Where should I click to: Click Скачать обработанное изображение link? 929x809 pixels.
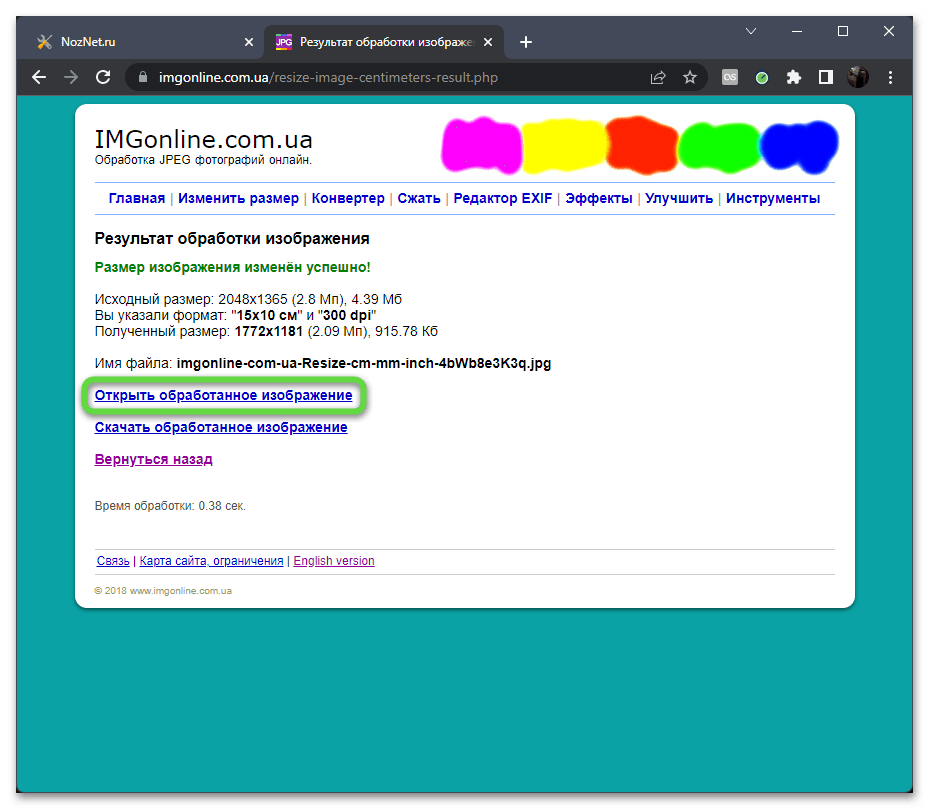tap(221, 427)
